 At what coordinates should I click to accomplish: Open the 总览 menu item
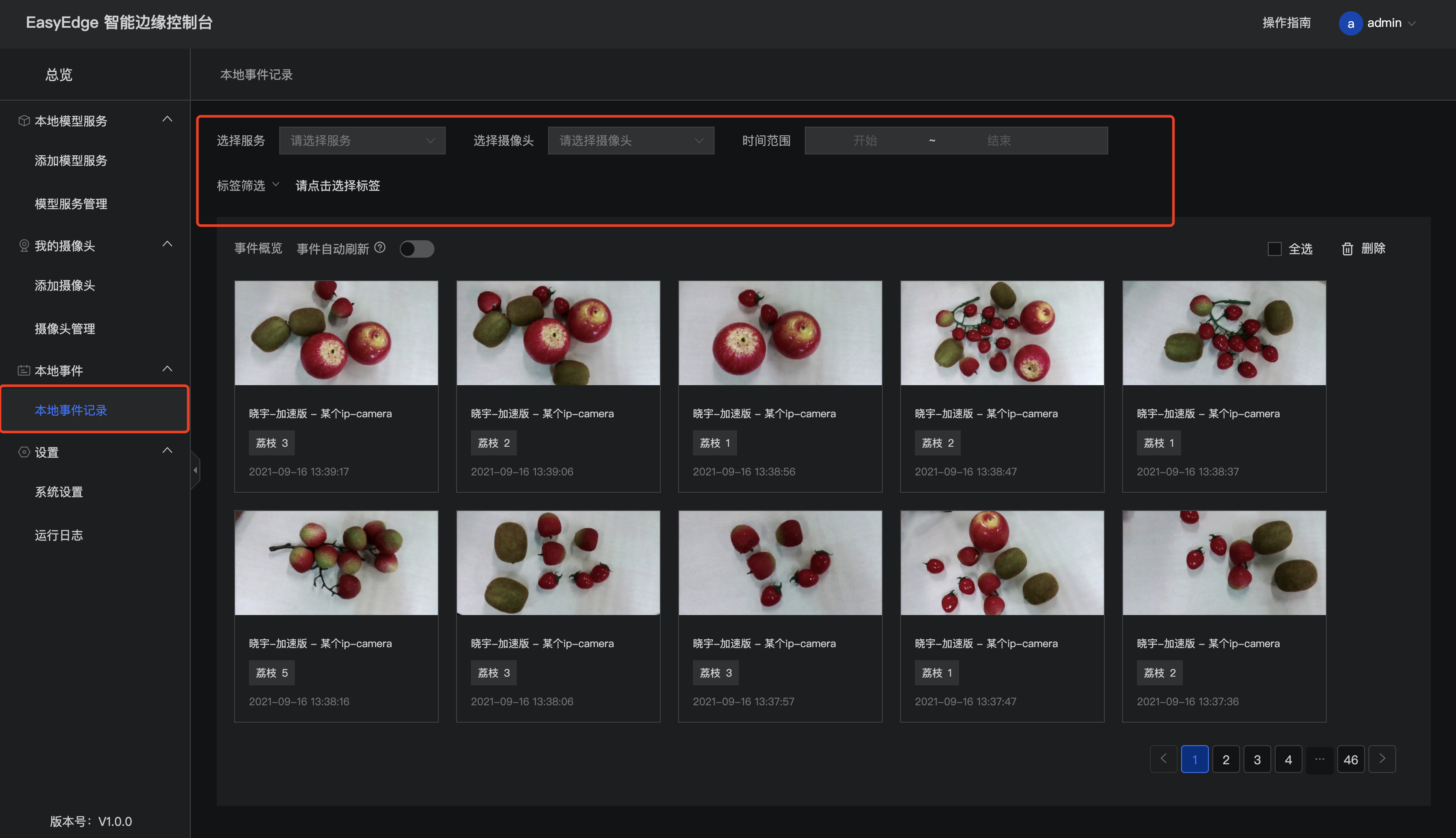click(59, 75)
